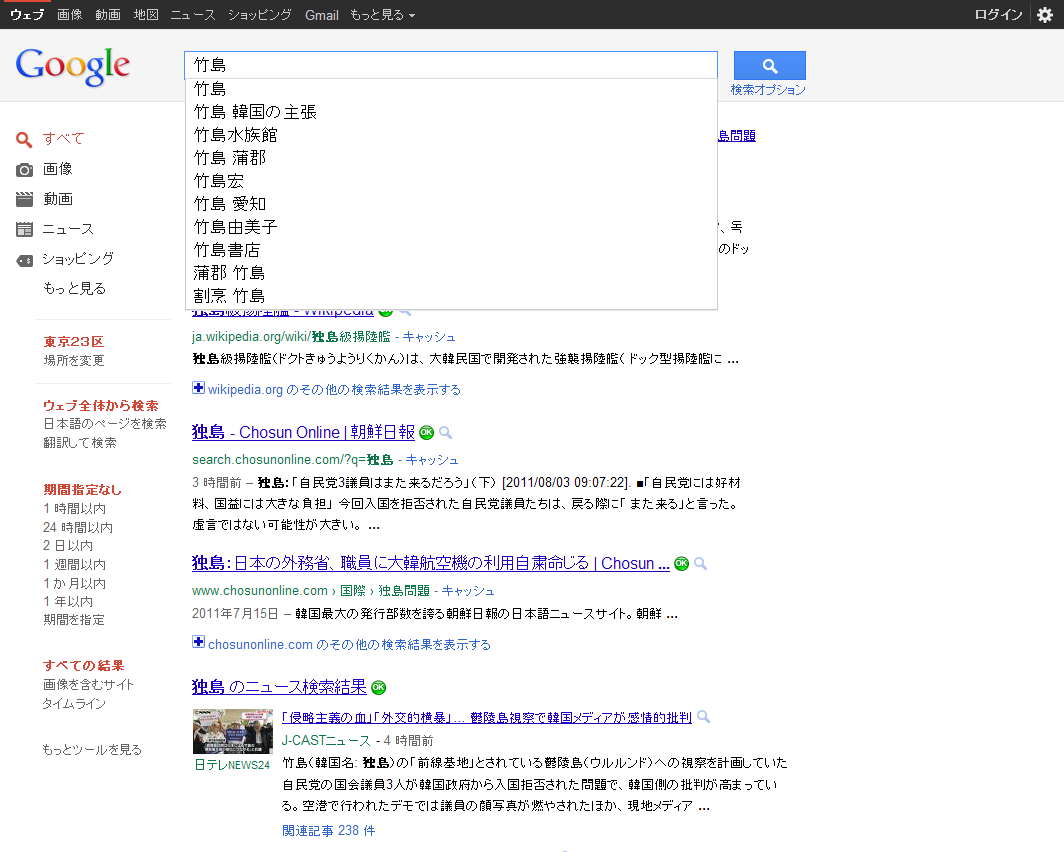
Task: Open Gmail in the top navigation bar
Action: (322, 15)
